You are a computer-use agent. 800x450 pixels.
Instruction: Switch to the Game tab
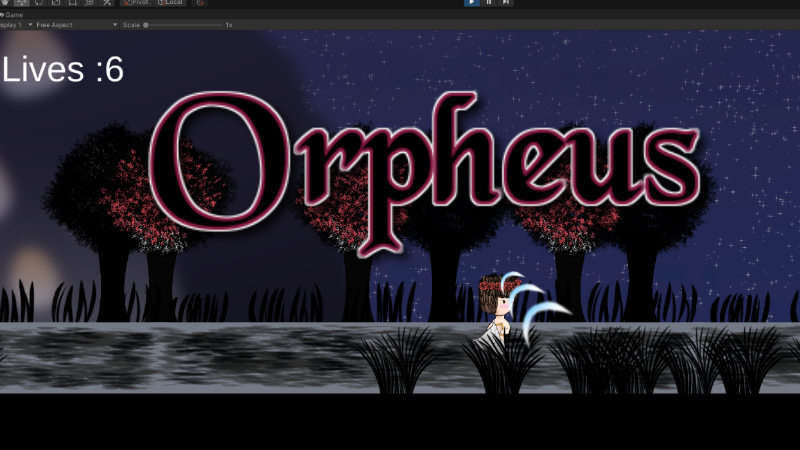click(x=12, y=15)
